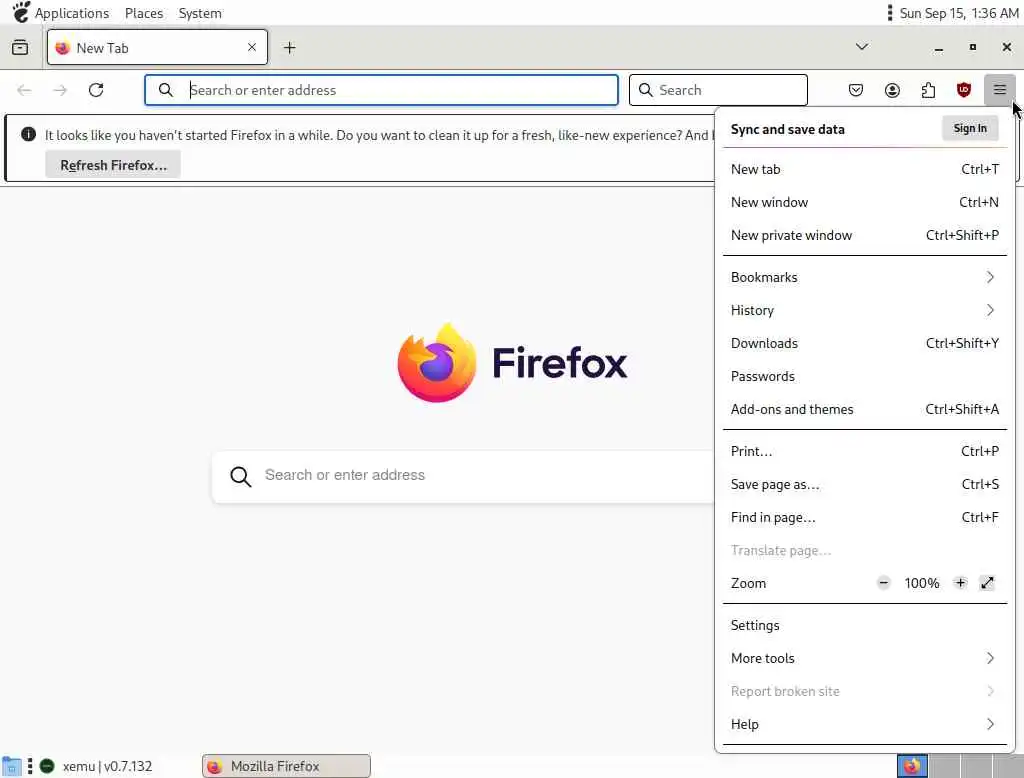Open Settings from the menu
Viewport: 1024px width, 778px height.
click(x=865, y=625)
